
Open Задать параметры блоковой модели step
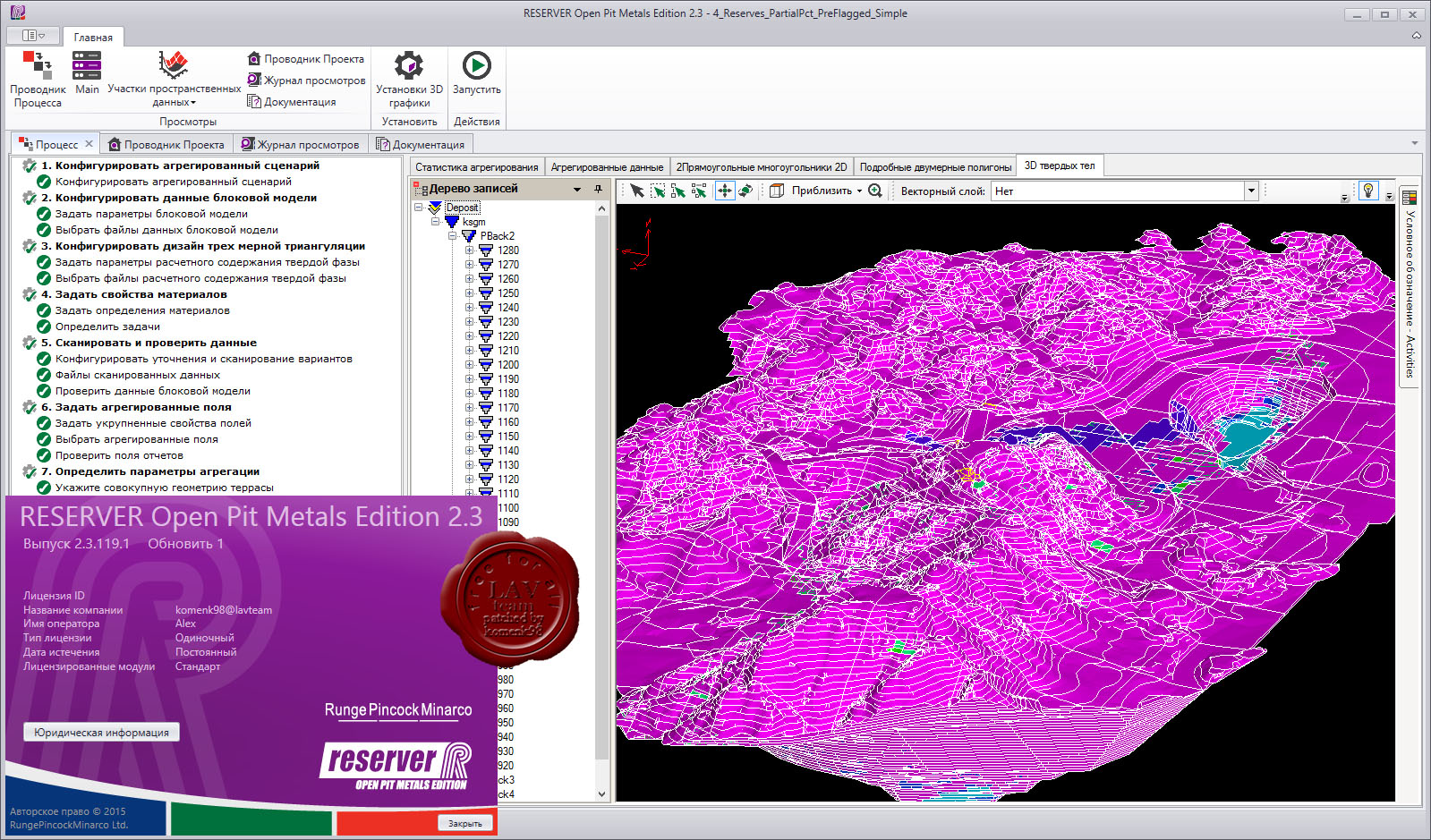click(151, 214)
